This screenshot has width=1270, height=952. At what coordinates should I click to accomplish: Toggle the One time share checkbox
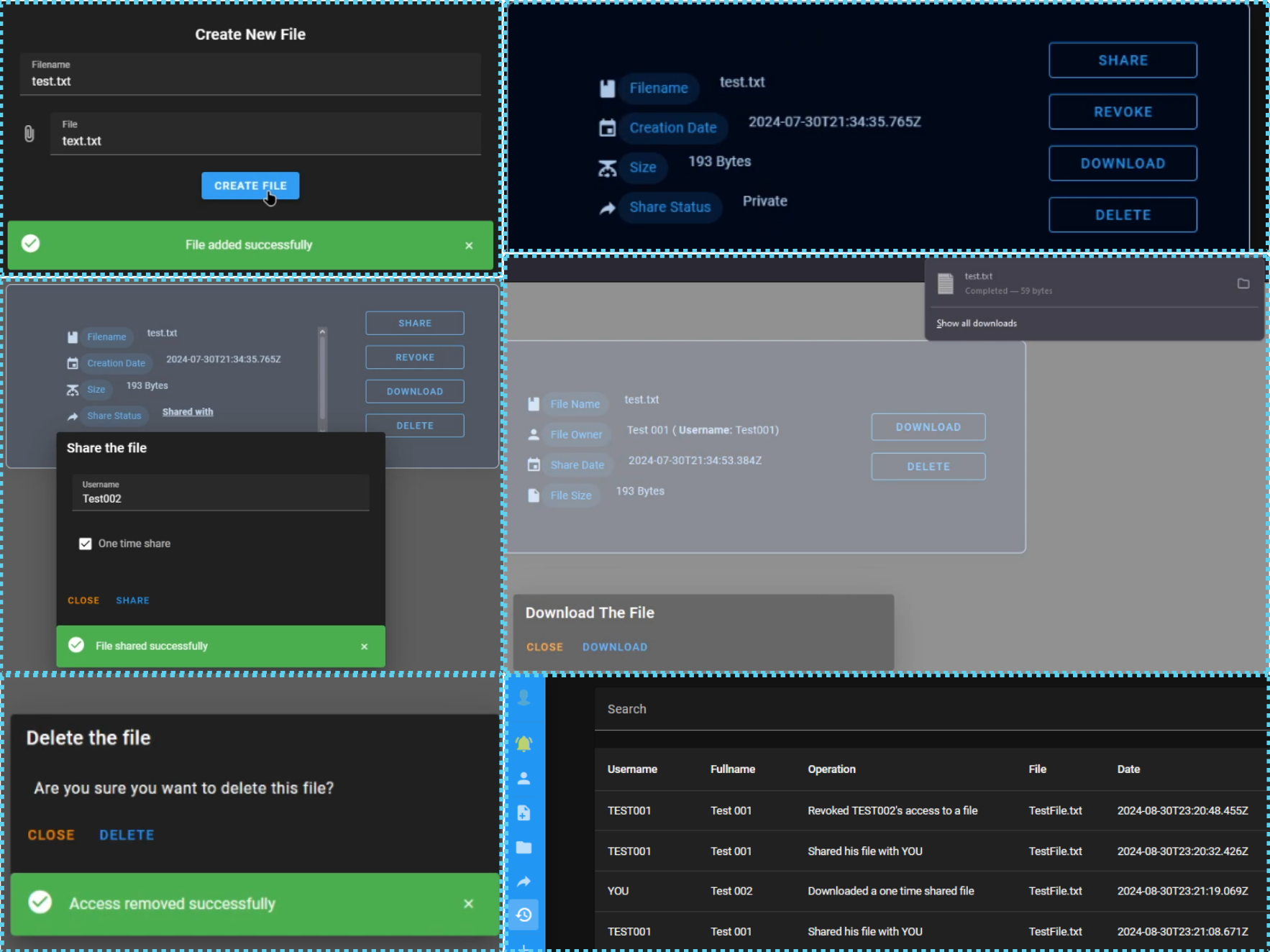86,544
